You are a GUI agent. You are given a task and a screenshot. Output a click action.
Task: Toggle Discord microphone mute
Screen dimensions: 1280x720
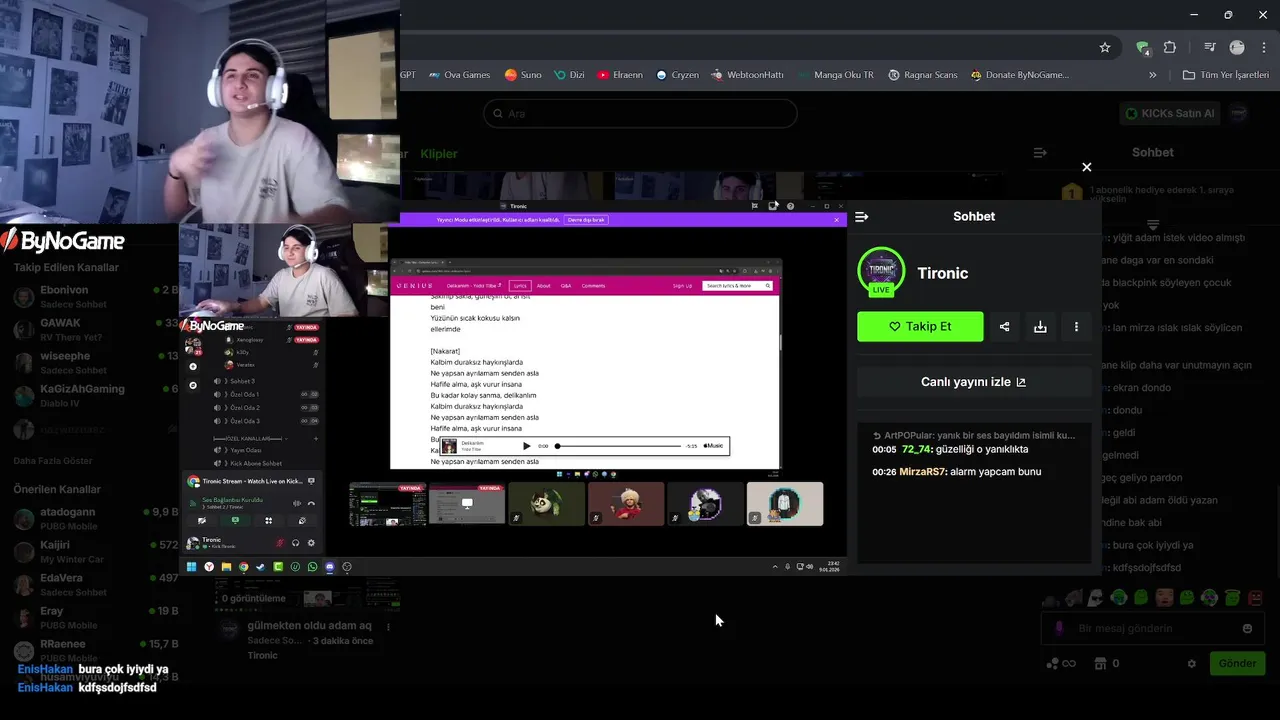[280, 543]
